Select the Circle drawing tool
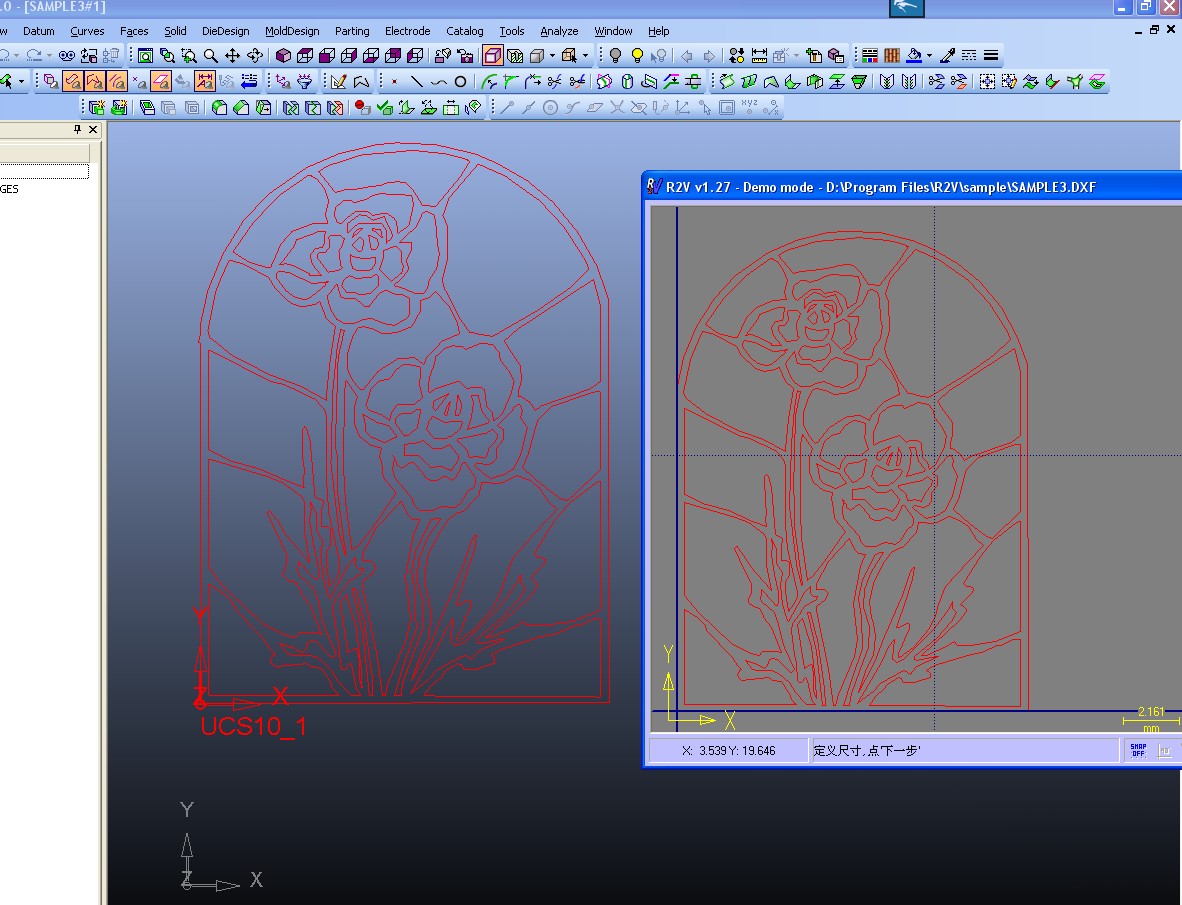 click(460, 81)
